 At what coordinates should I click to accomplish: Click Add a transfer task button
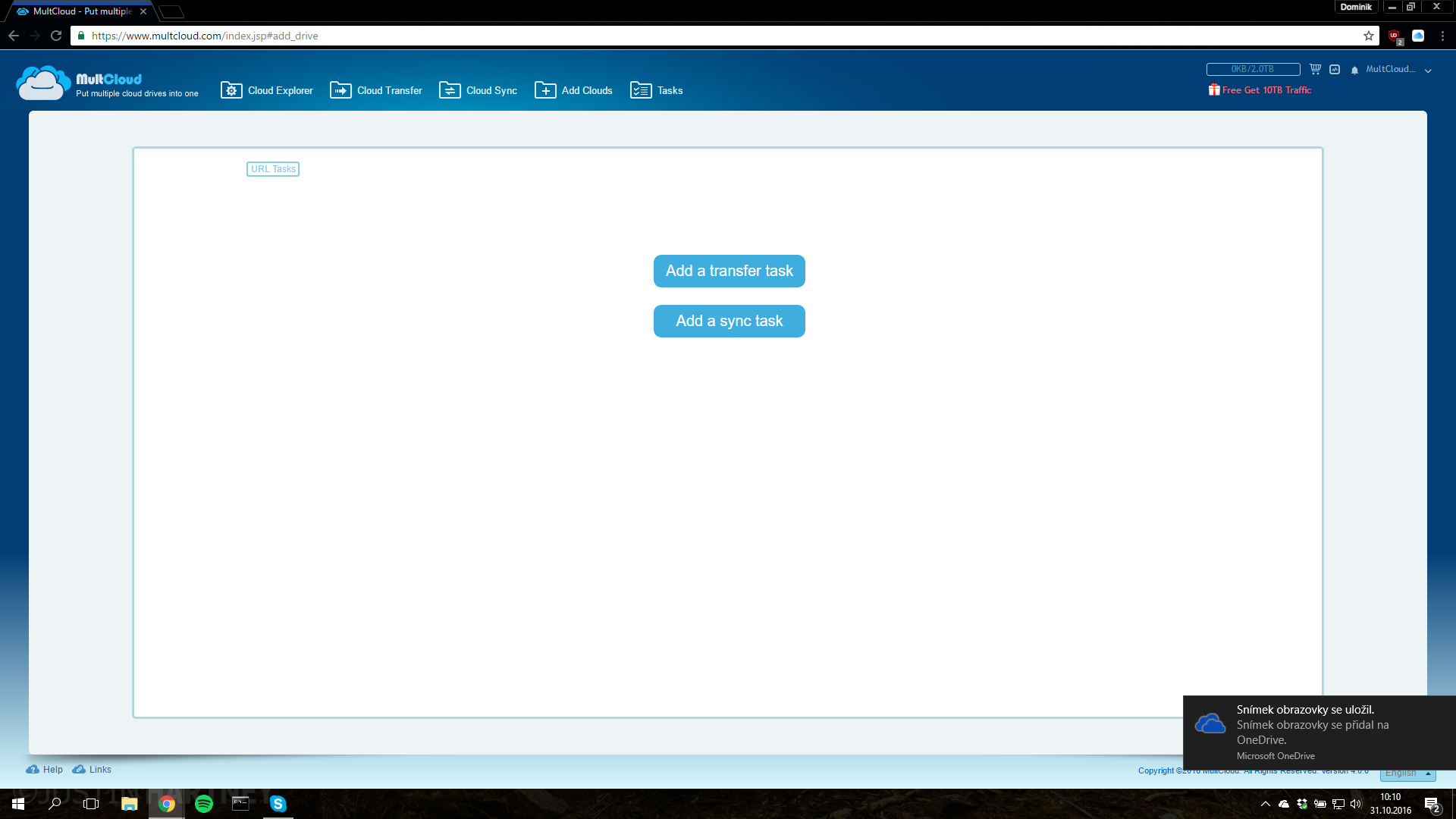click(x=729, y=271)
